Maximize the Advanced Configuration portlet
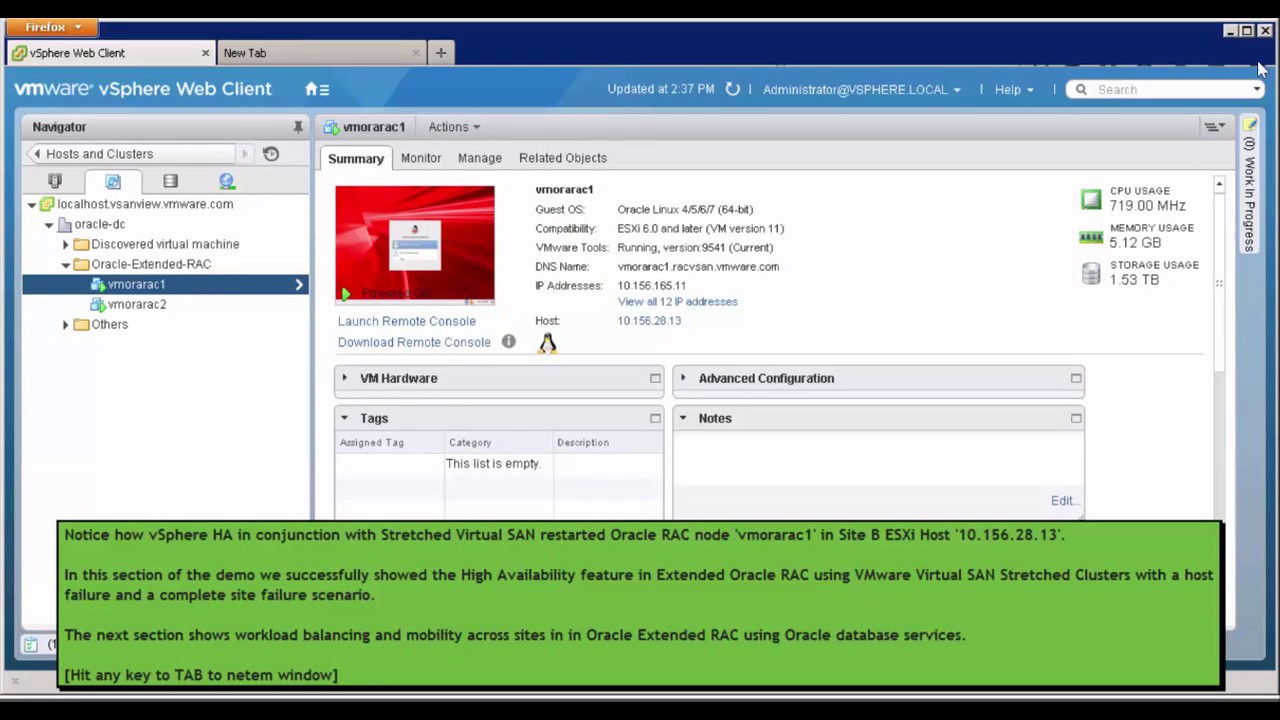Image resolution: width=1280 pixels, height=720 pixels. tap(1076, 378)
